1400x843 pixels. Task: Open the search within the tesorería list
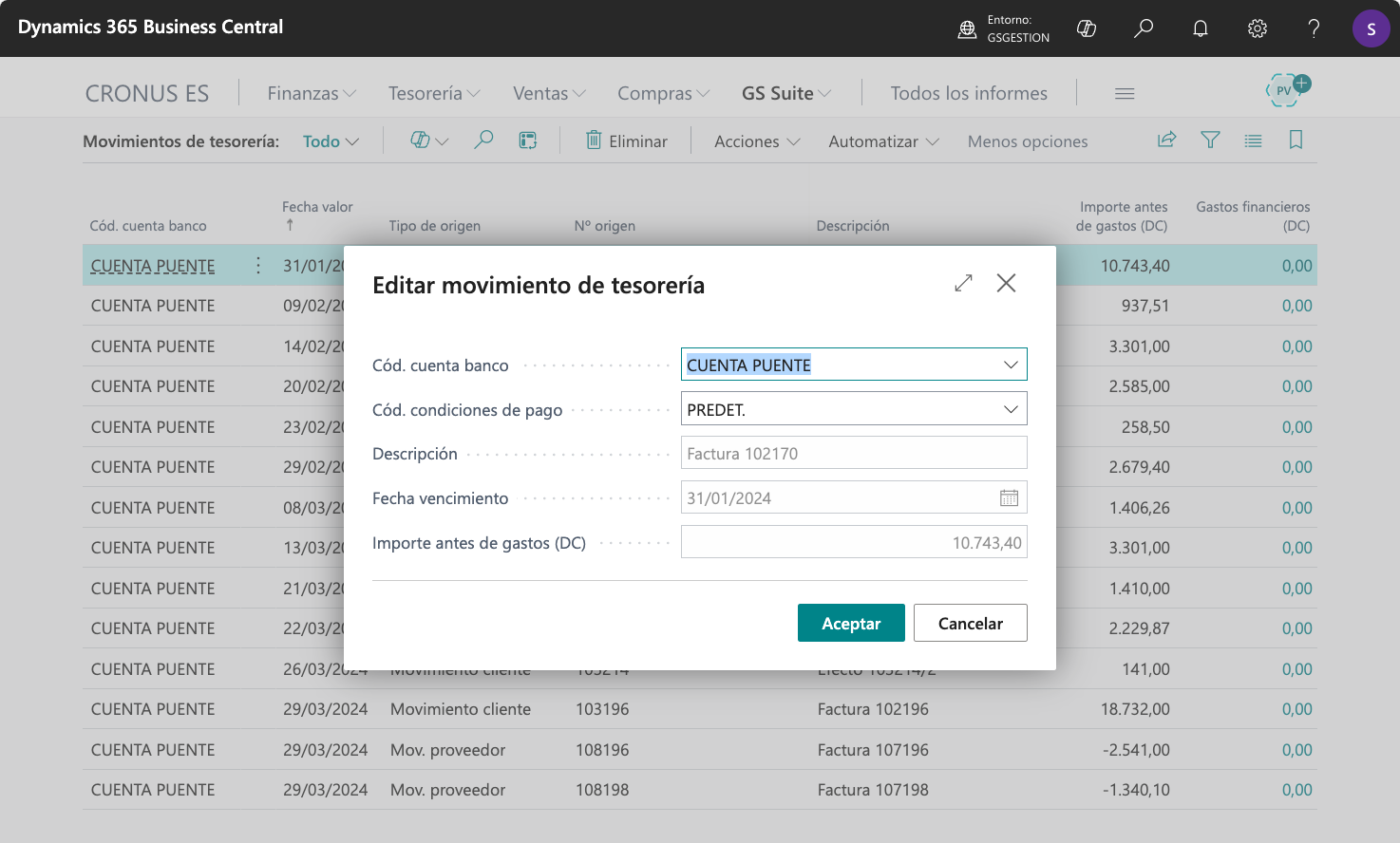pos(483,140)
